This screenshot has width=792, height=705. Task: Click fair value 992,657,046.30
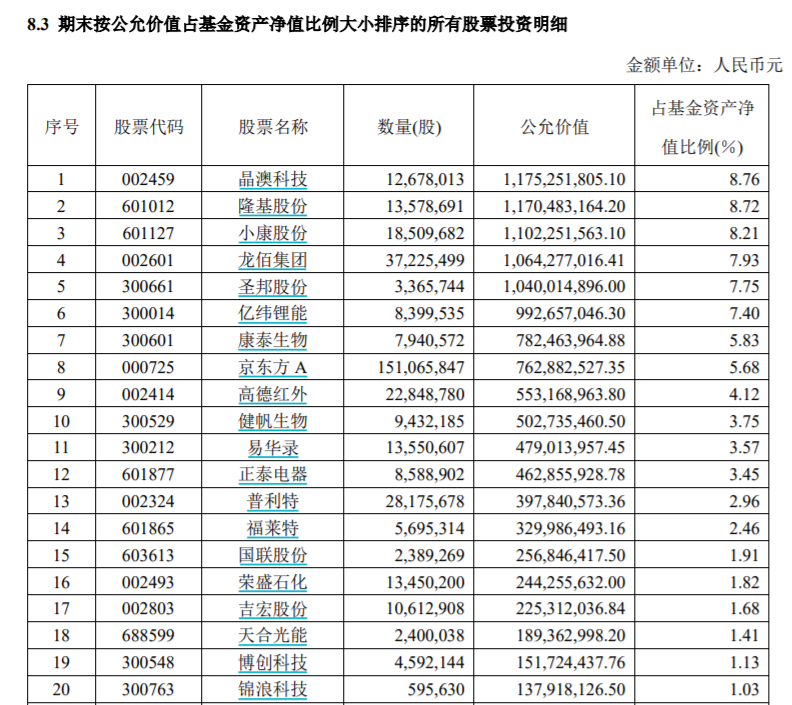tap(570, 314)
